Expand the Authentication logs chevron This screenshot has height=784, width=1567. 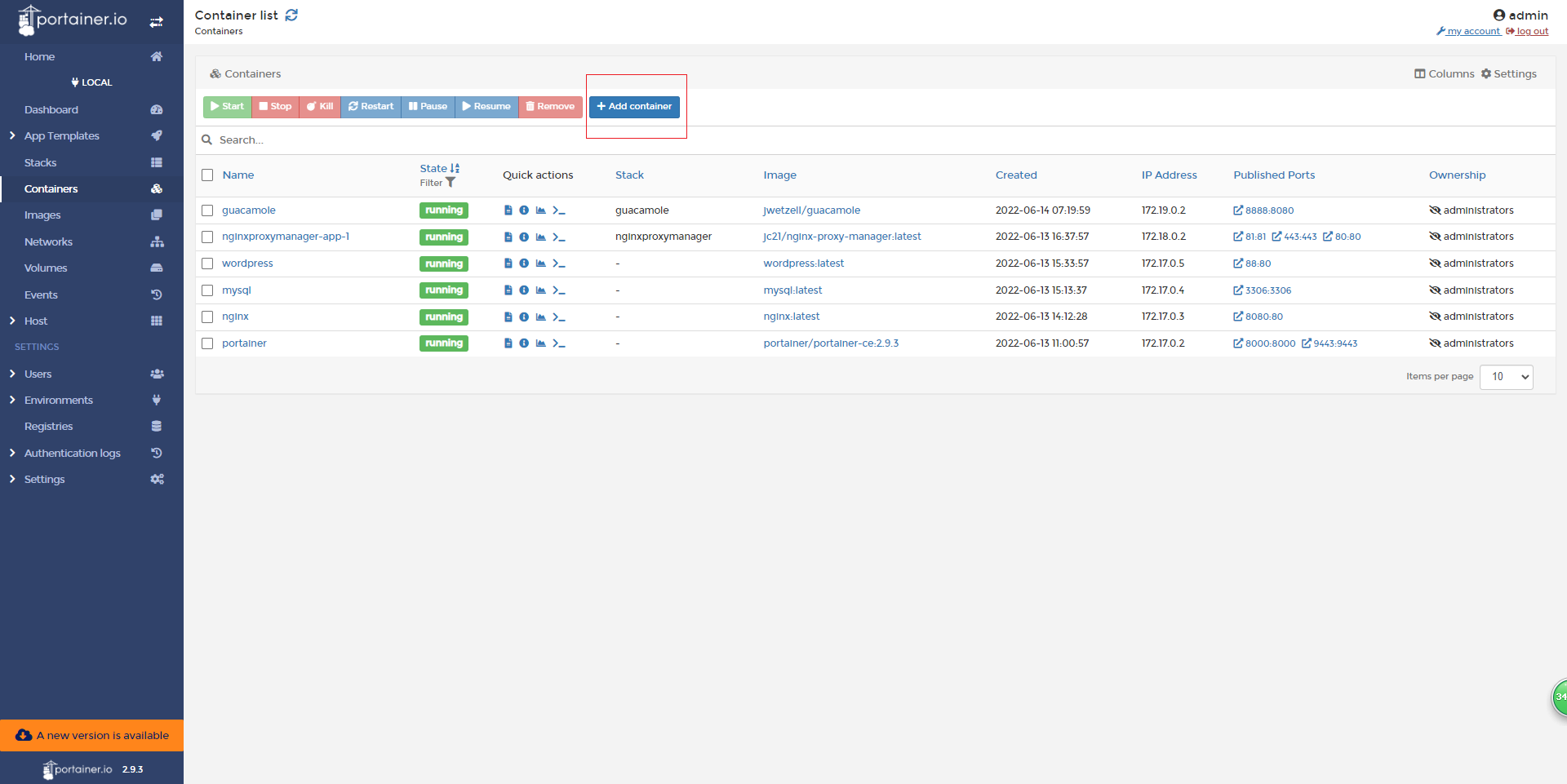[x=12, y=453]
